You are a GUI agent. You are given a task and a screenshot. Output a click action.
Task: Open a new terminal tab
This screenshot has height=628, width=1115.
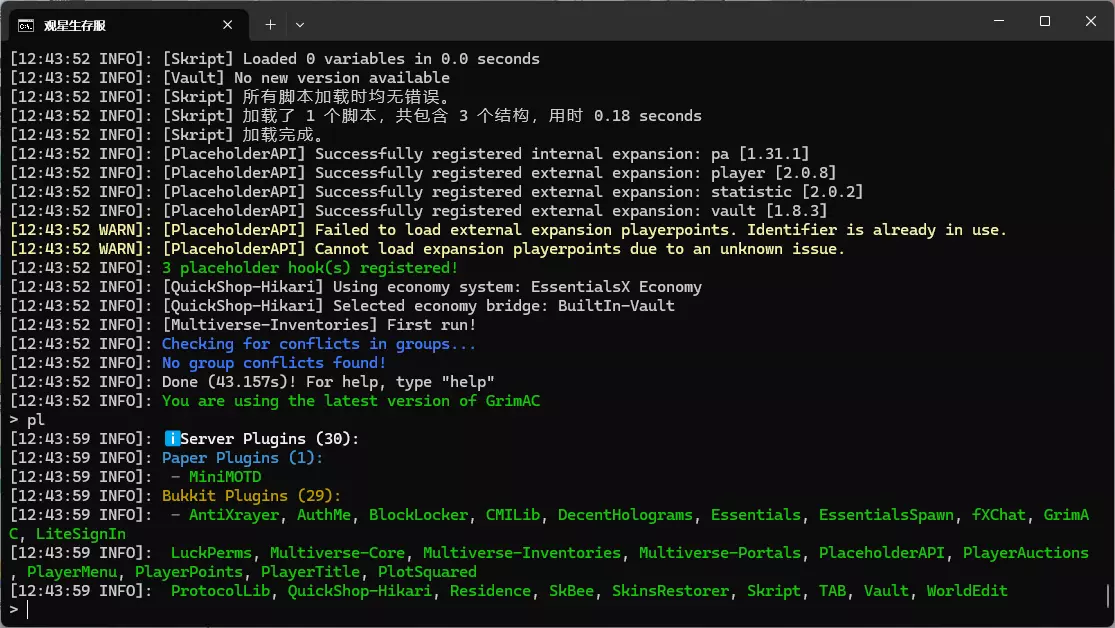tap(270, 25)
